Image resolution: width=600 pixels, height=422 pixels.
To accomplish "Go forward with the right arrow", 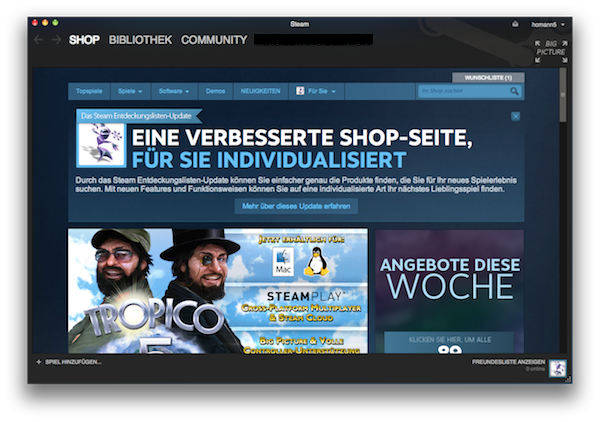I will 56,40.
